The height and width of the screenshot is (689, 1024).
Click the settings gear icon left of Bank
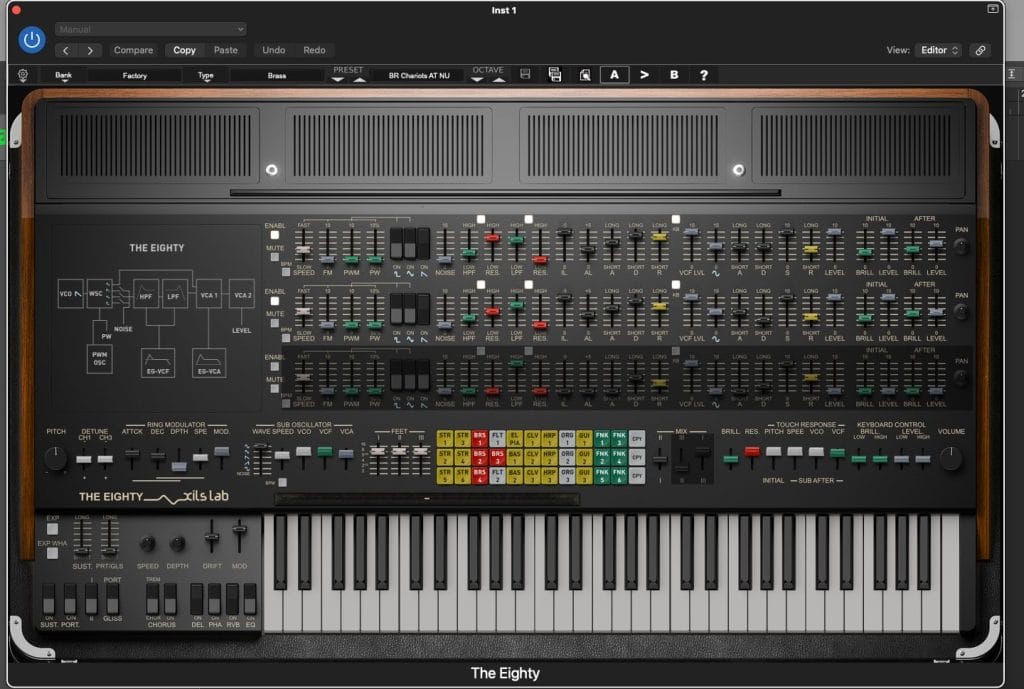pos(23,75)
